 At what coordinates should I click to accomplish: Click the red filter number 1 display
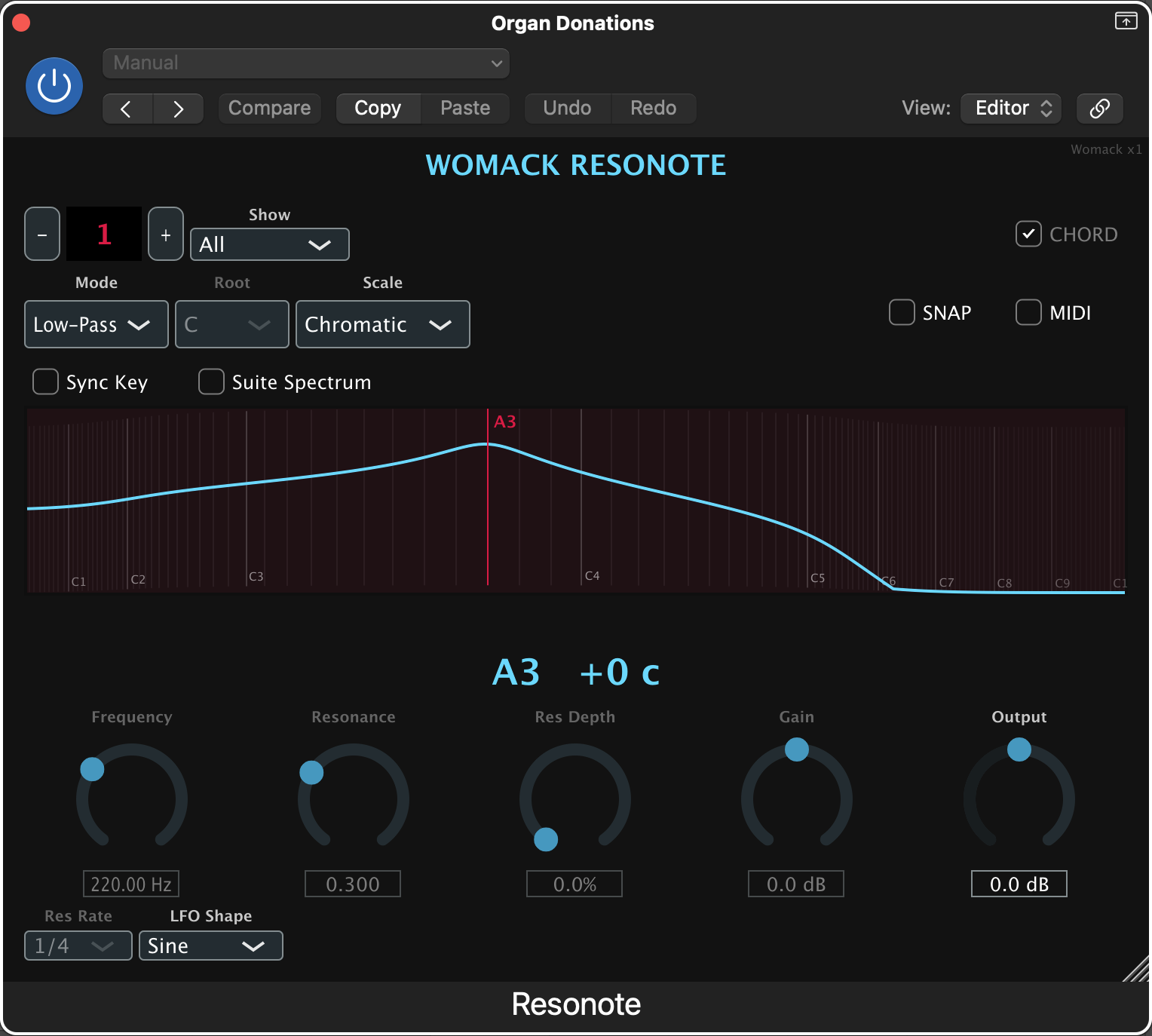pyautogui.click(x=104, y=234)
